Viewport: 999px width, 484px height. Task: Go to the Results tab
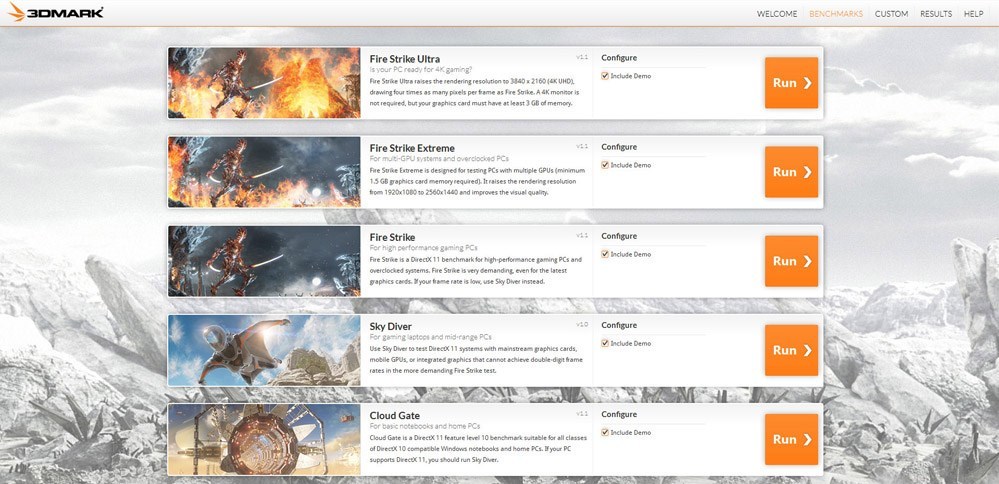tap(936, 13)
